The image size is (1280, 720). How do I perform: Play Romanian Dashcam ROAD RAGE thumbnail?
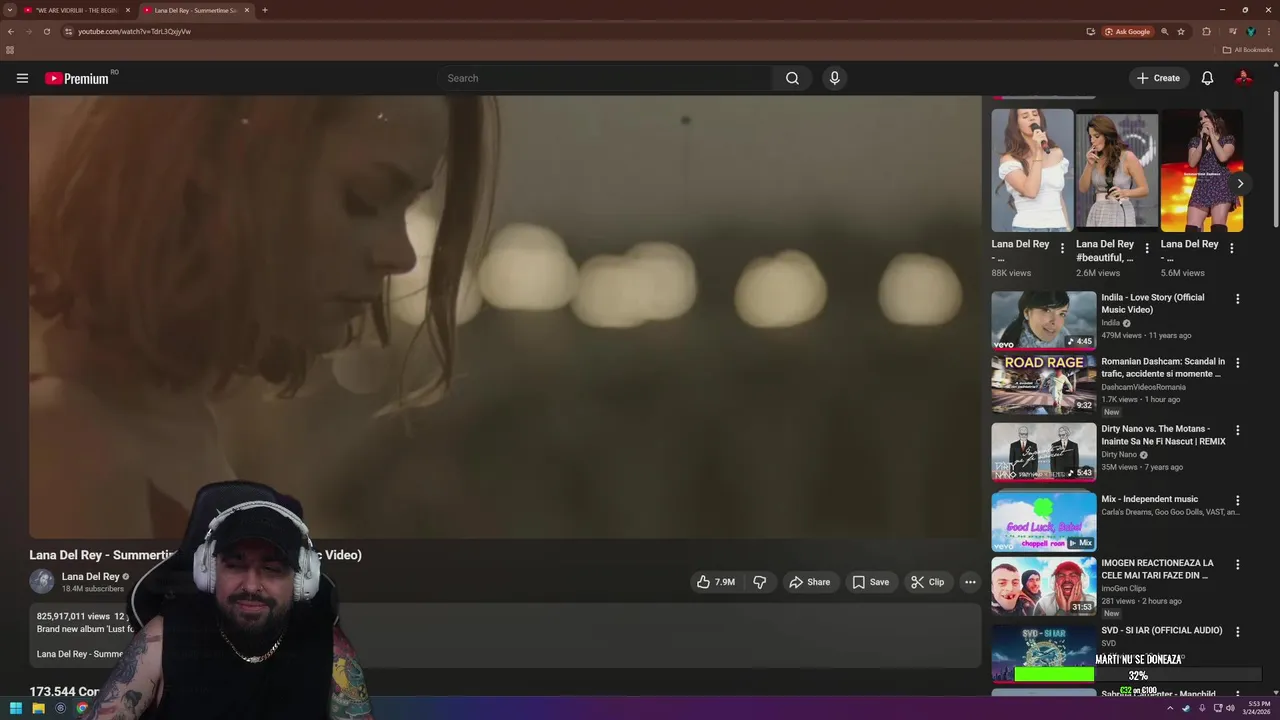coord(1044,384)
